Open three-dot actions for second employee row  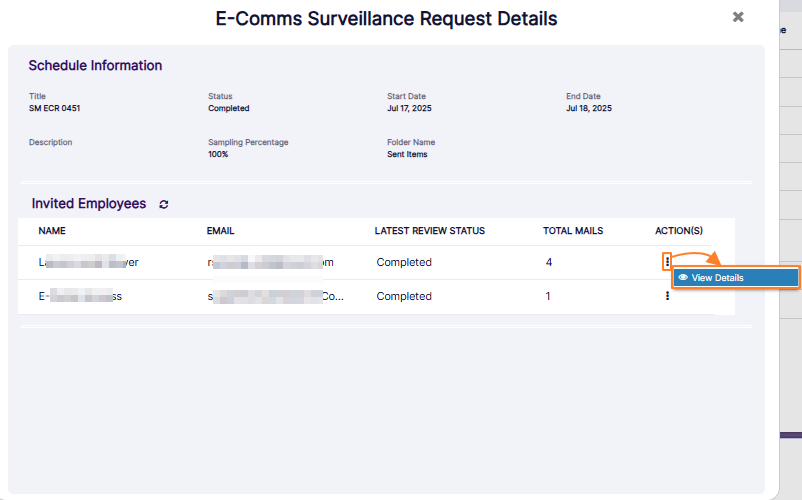point(667,296)
